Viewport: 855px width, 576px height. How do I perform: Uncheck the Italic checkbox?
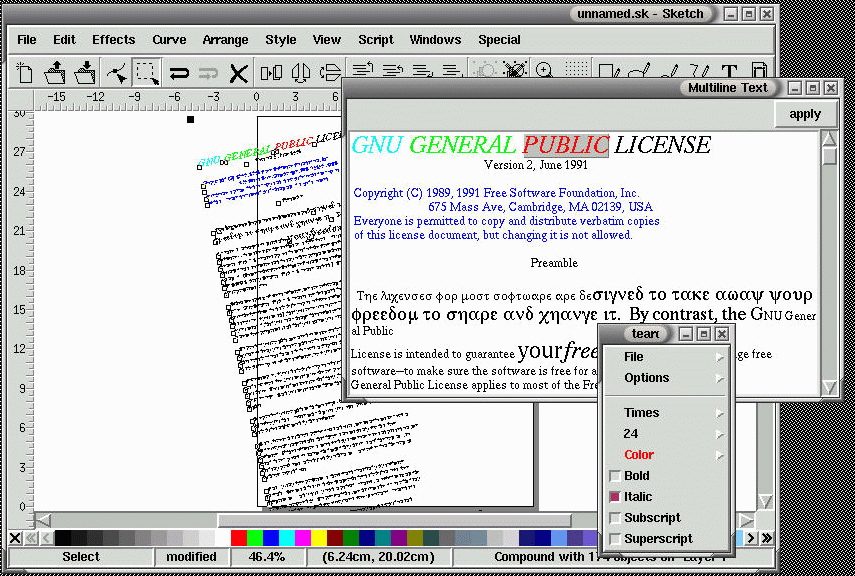[x=615, y=497]
